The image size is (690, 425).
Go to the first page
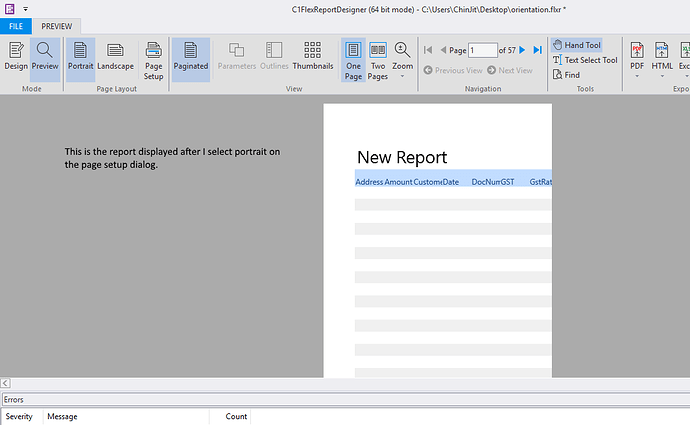428,50
